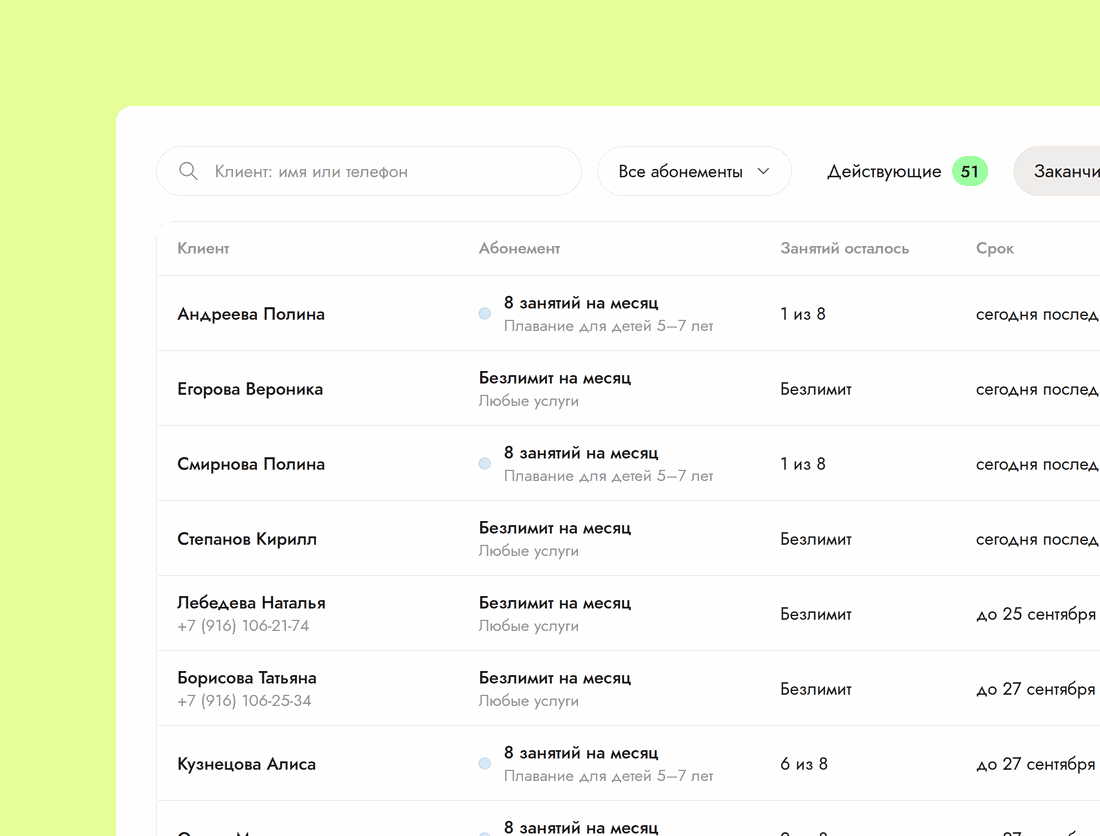Image resolution: width=1100 pixels, height=836 pixels.
Task: Sort by the Абонемент column header
Action: pos(519,248)
